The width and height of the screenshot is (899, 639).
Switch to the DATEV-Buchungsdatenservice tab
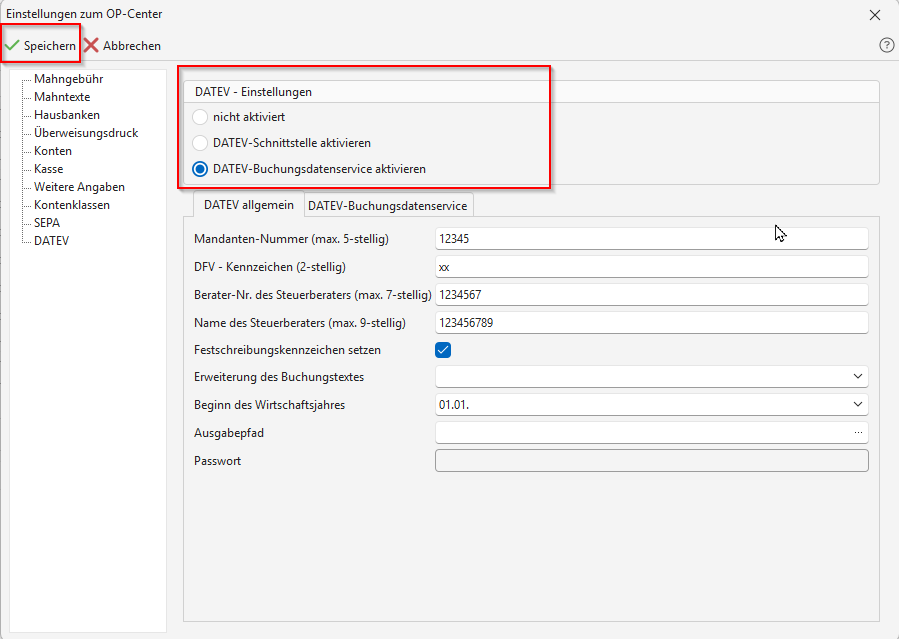click(388, 206)
